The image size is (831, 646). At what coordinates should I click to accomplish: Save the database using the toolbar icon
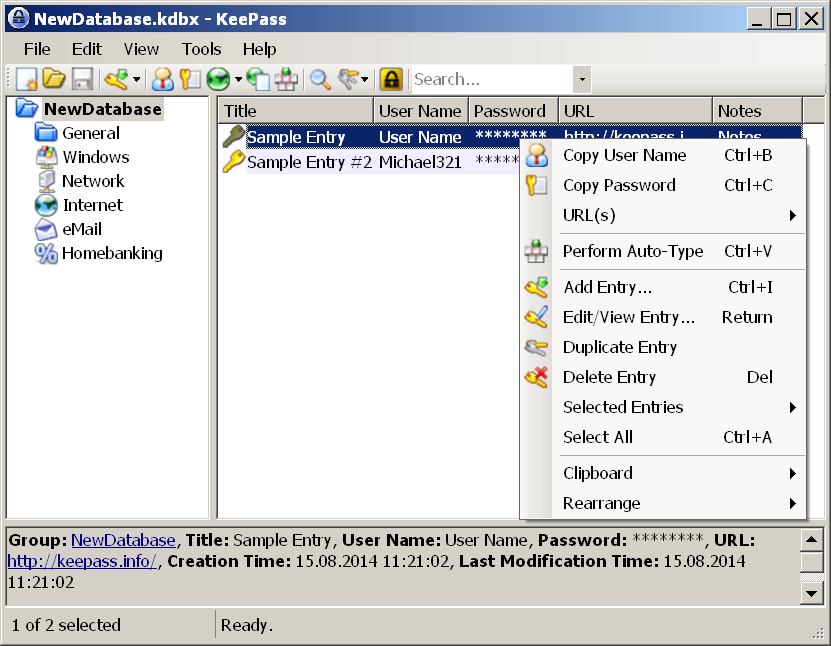pyautogui.click(x=84, y=79)
